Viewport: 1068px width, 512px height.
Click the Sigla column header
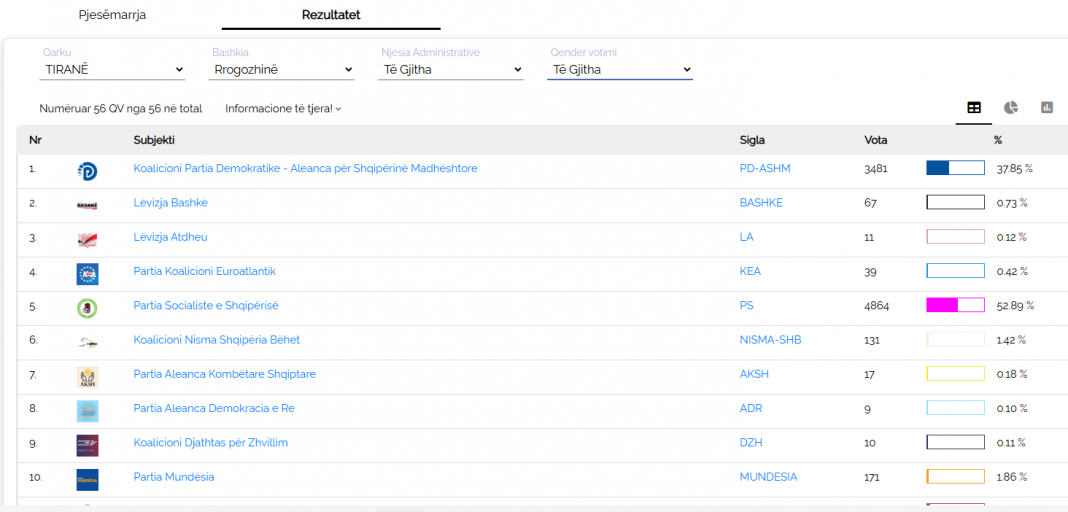(752, 140)
